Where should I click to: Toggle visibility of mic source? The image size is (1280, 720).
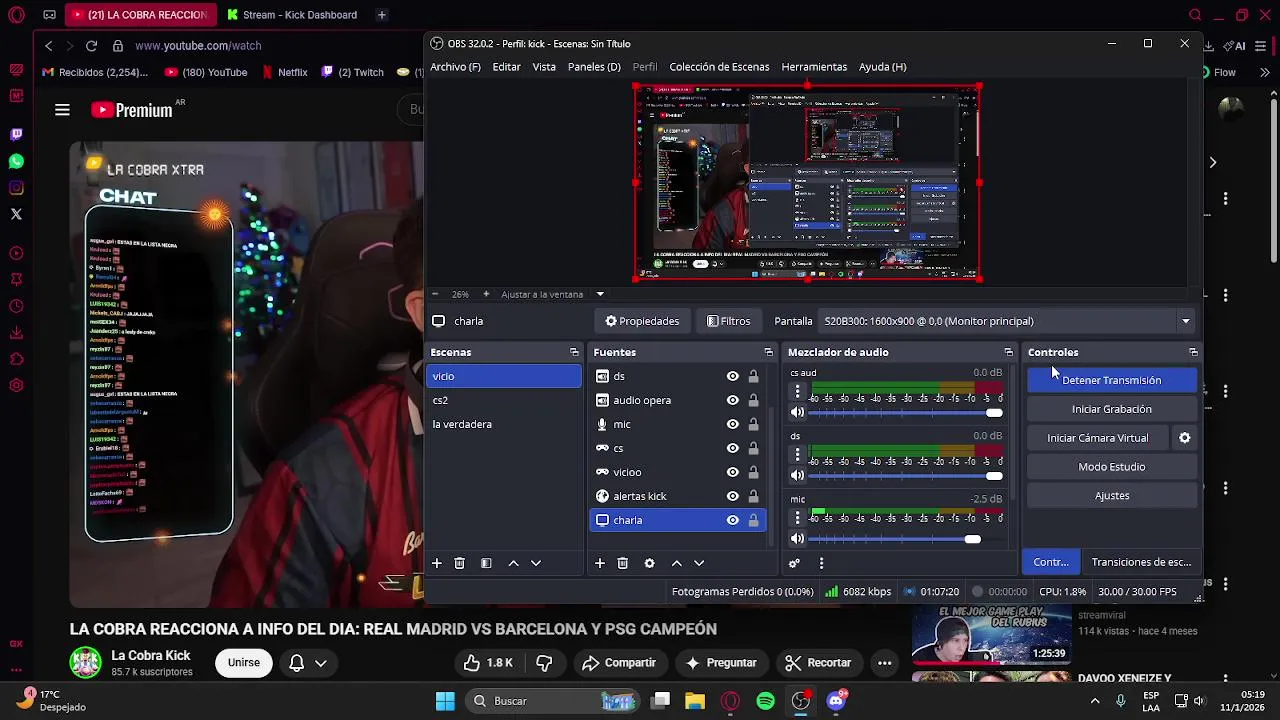[732, 424]
